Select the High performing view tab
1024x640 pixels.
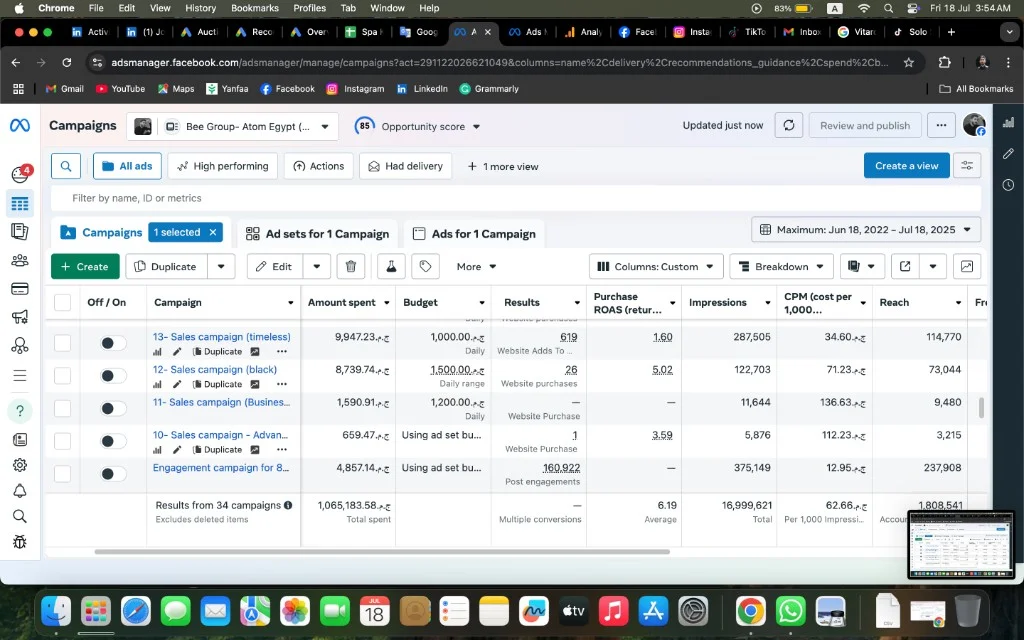pos(223,166)
